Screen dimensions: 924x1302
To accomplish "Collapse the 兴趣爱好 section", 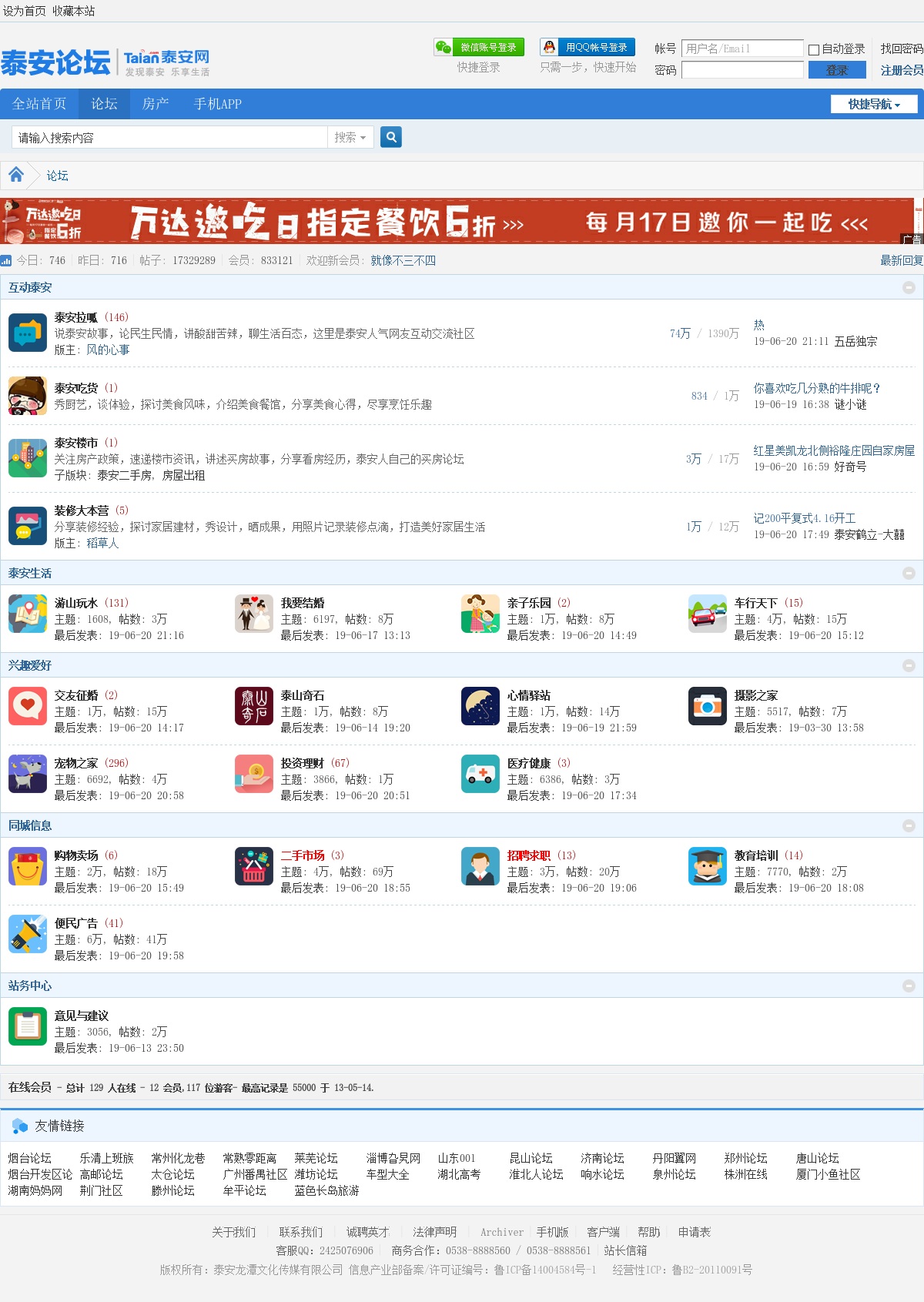I will click(x=909, y=665).
